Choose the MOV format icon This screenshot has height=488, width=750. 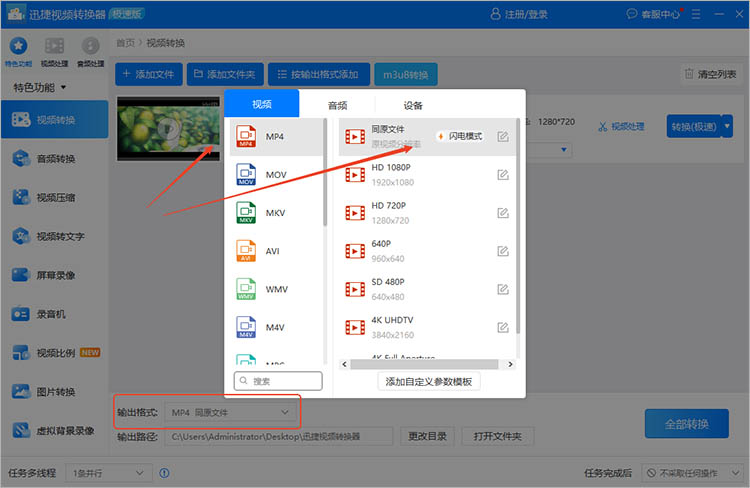tap(246, 175)
